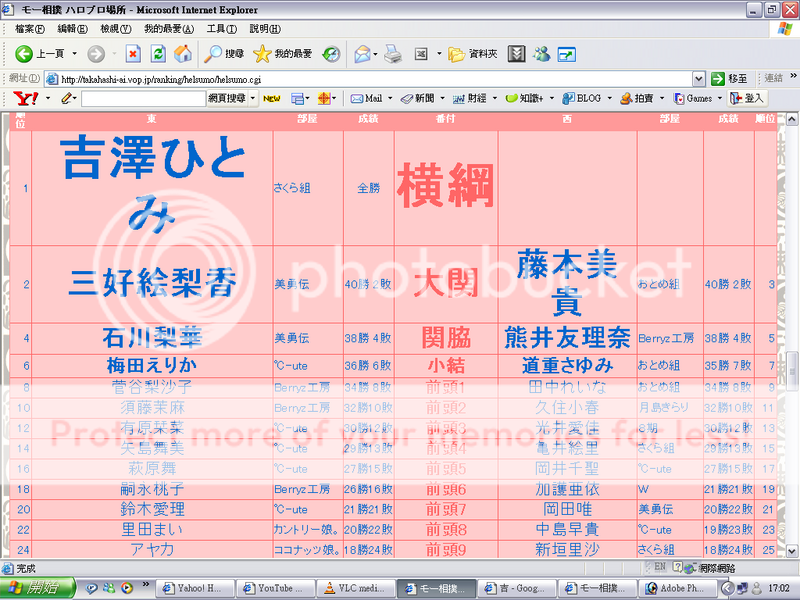Image resolution: width=800 pixels, height=600 pixels.
Task: Click the Print icon in the toolbar
Action: coord(393,53)
